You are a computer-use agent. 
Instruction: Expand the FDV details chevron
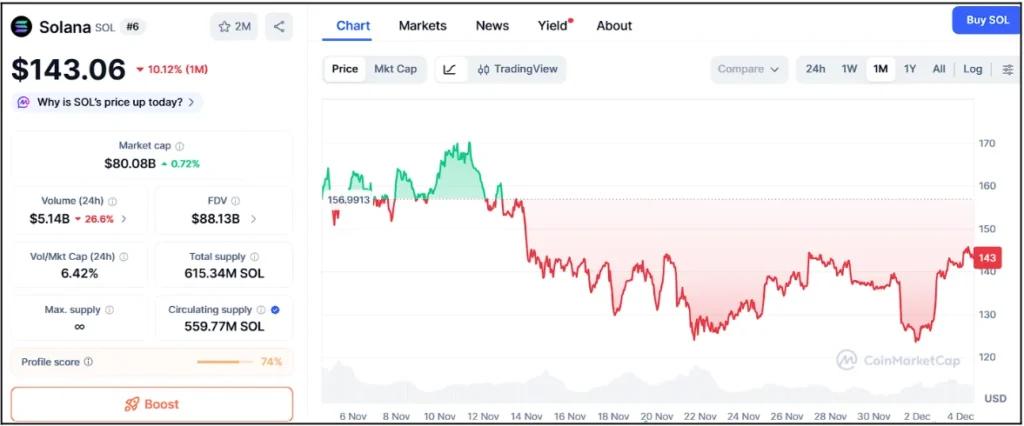click(253, 219)
